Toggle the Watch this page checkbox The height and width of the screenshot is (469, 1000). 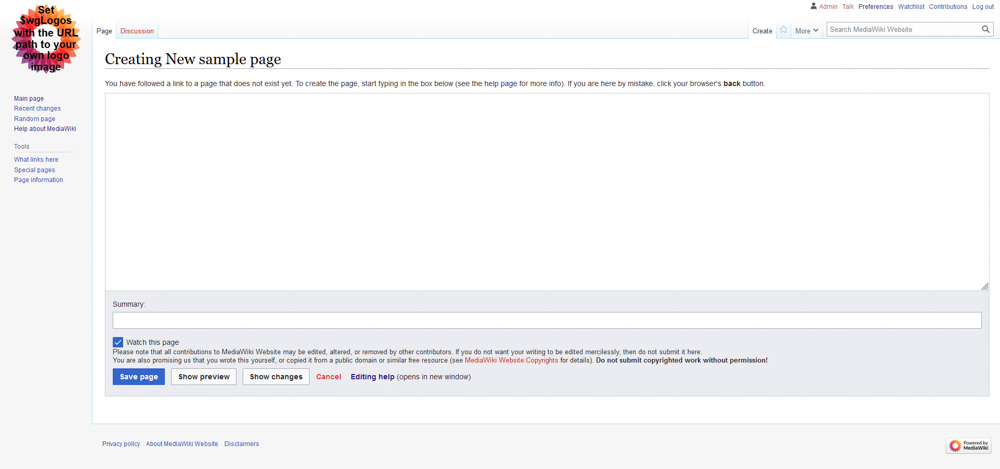[x=118, y=342]
